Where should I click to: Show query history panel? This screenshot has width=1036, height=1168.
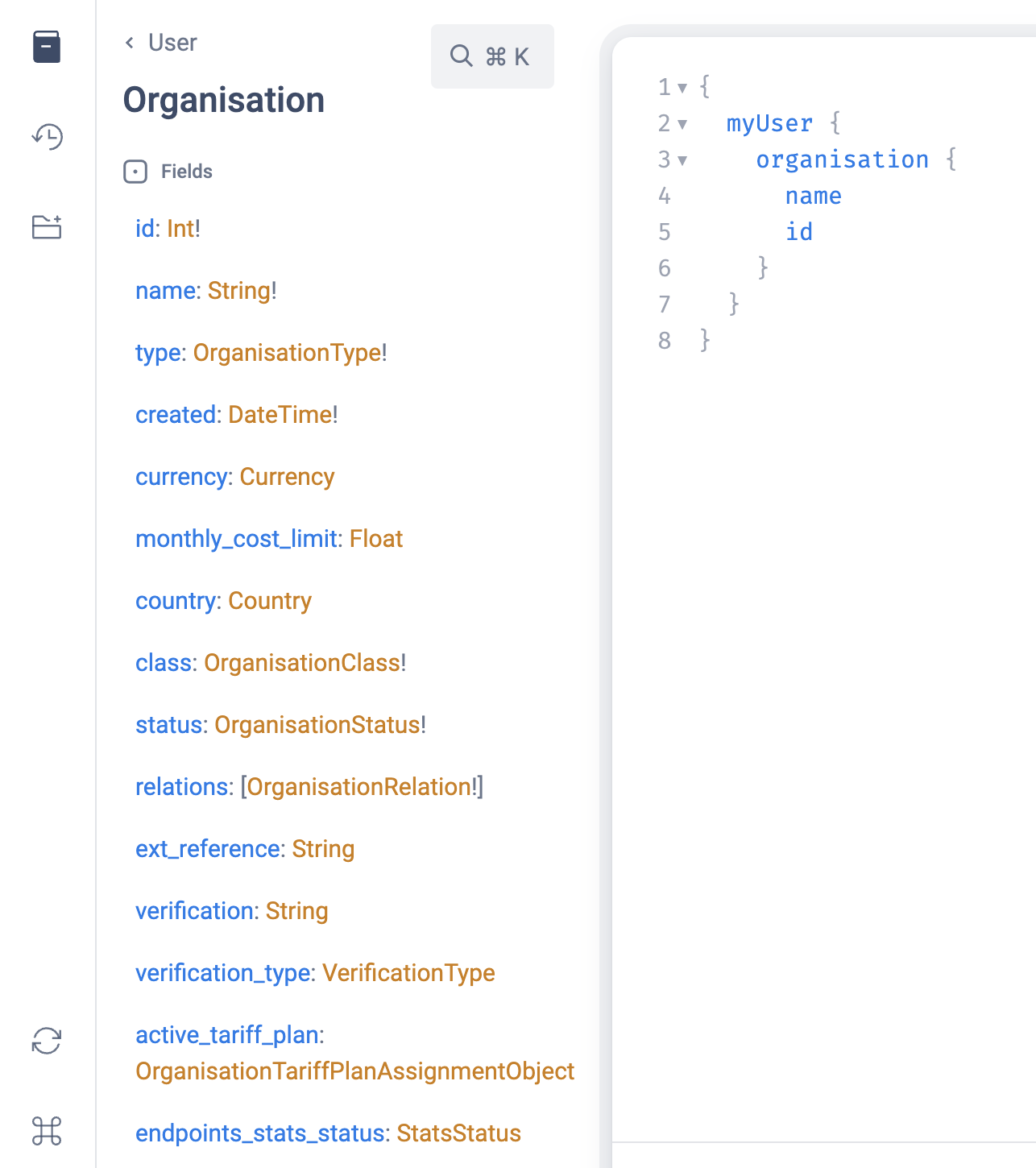[x=47, y=137]
